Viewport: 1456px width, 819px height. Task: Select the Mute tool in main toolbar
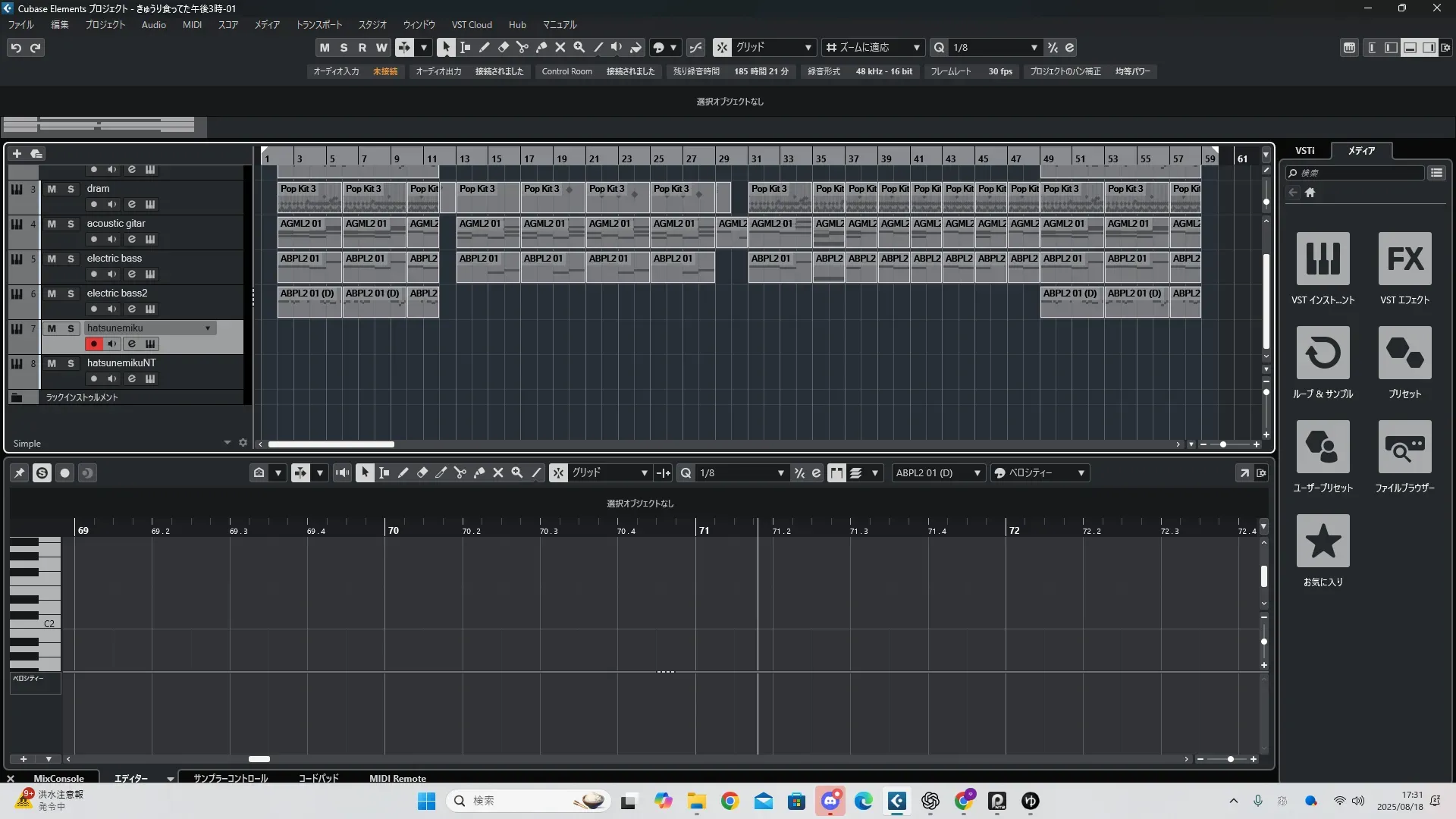pos(560,47)
